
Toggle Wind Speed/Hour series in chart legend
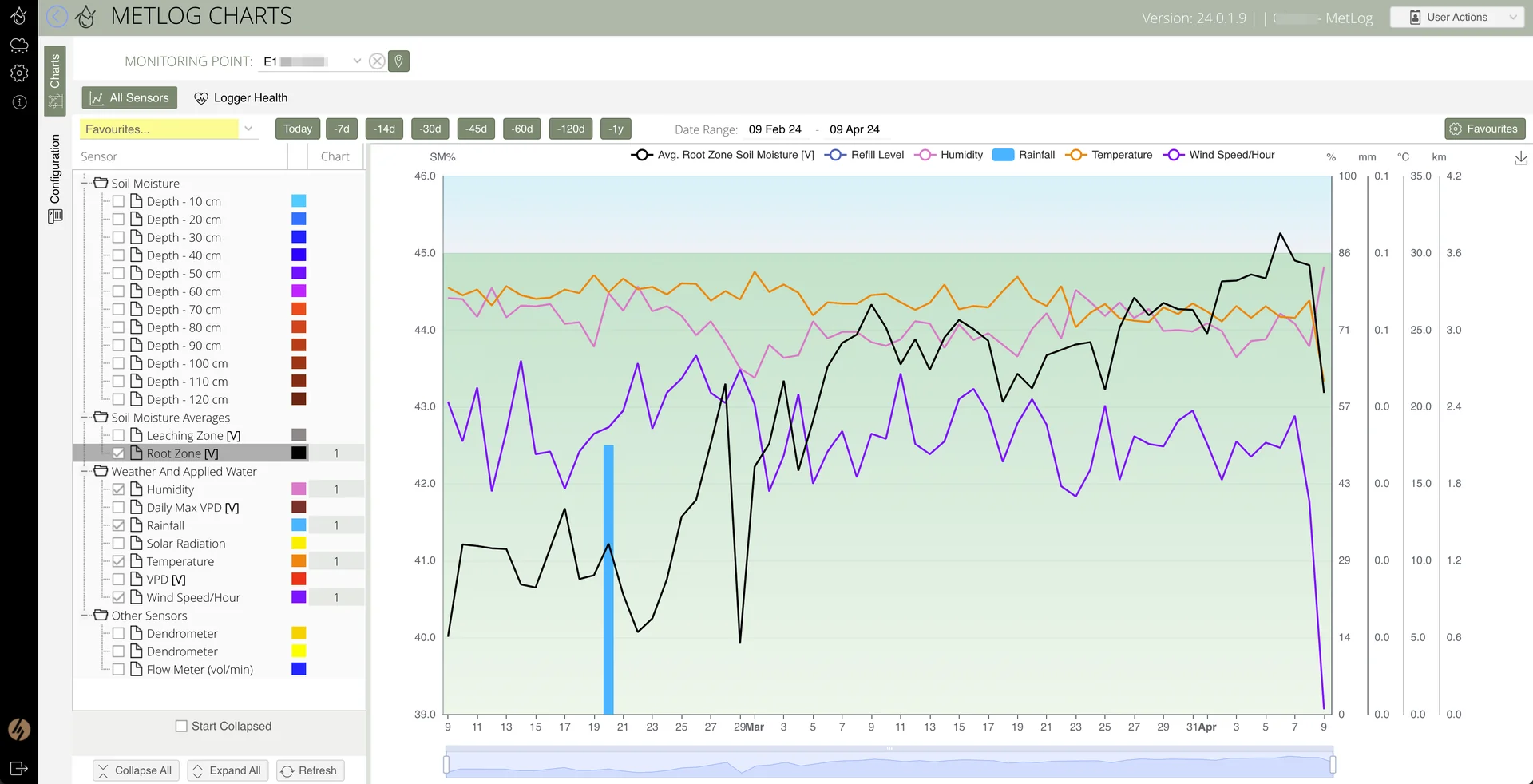pyautogui.click(x=1219, y=155)
